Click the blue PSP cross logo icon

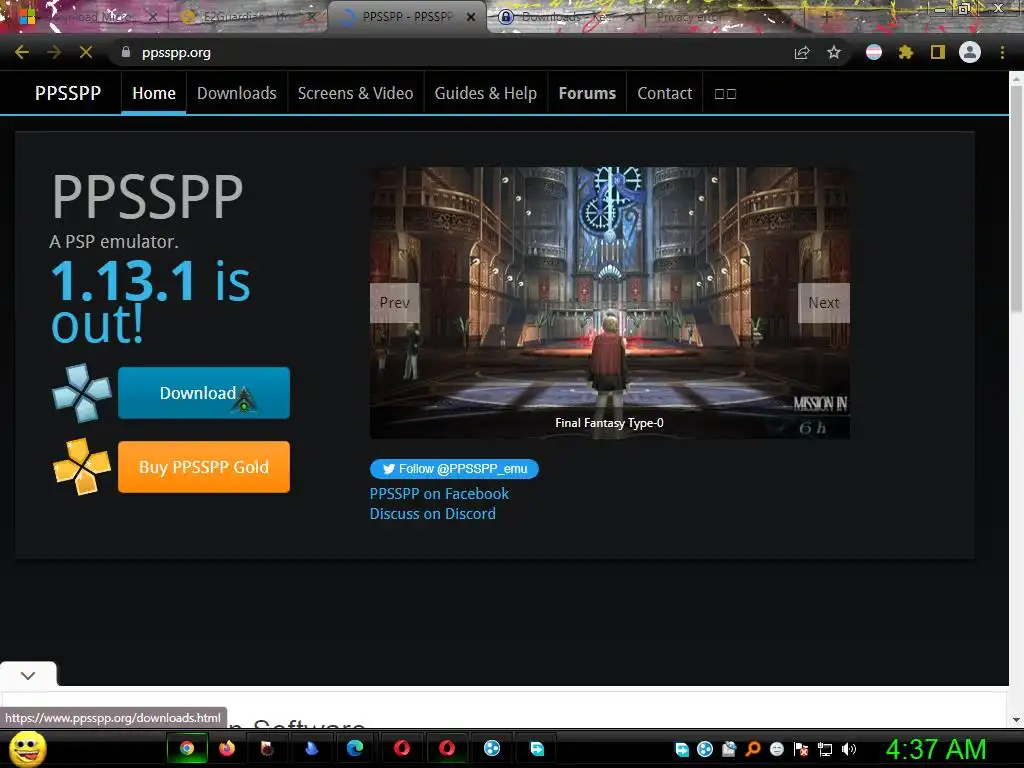pyautogui.click(x=82, y=392)
